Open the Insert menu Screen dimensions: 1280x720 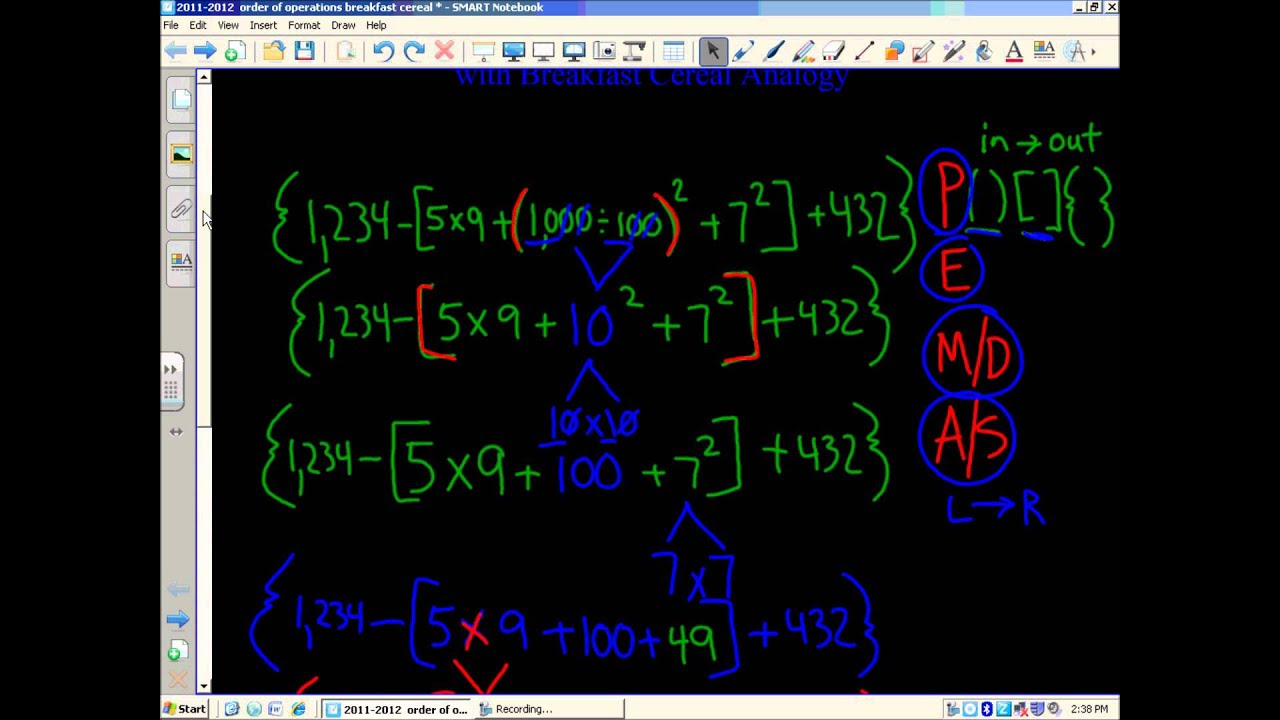tap(263, 25)
